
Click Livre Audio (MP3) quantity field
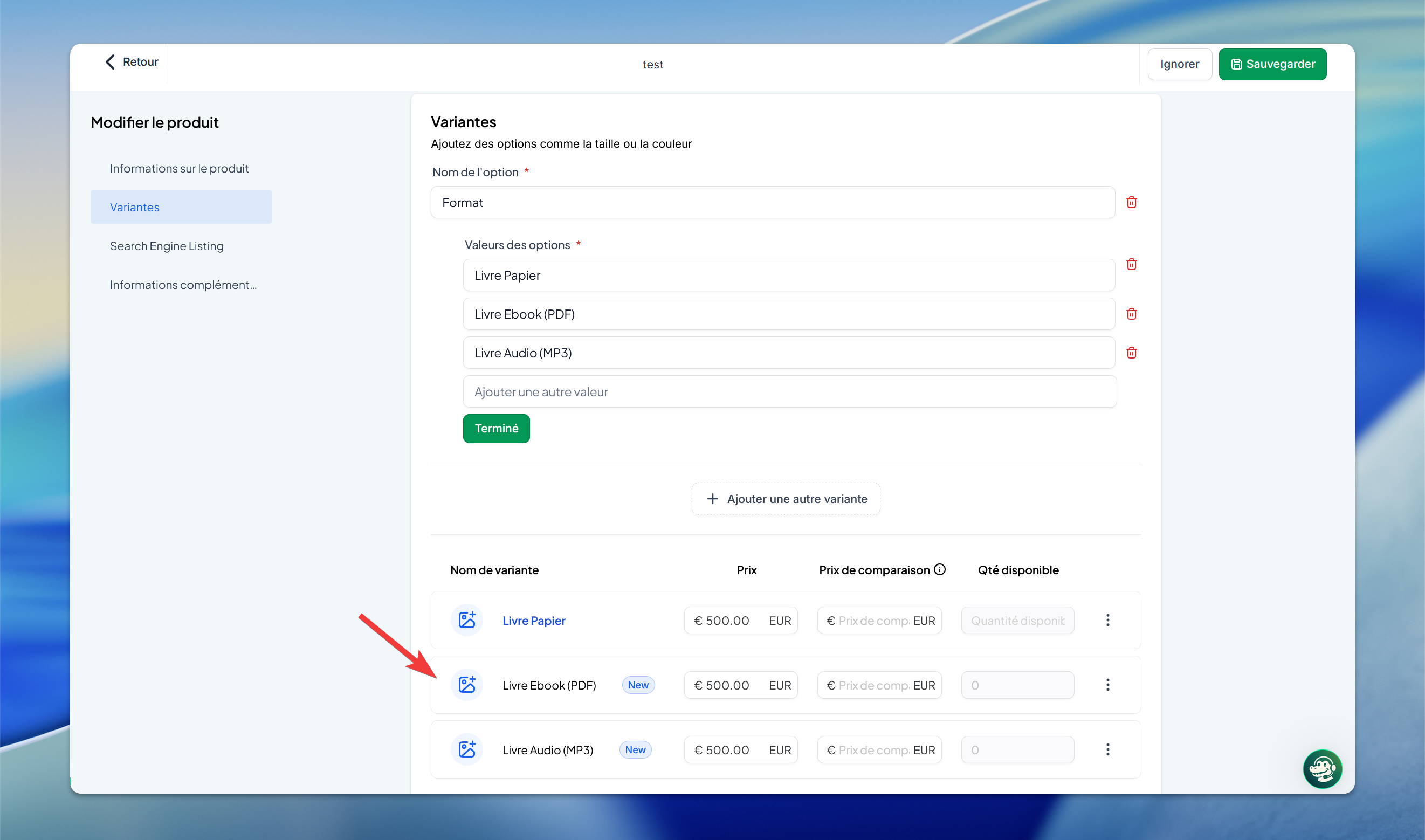click(1017, 749)
